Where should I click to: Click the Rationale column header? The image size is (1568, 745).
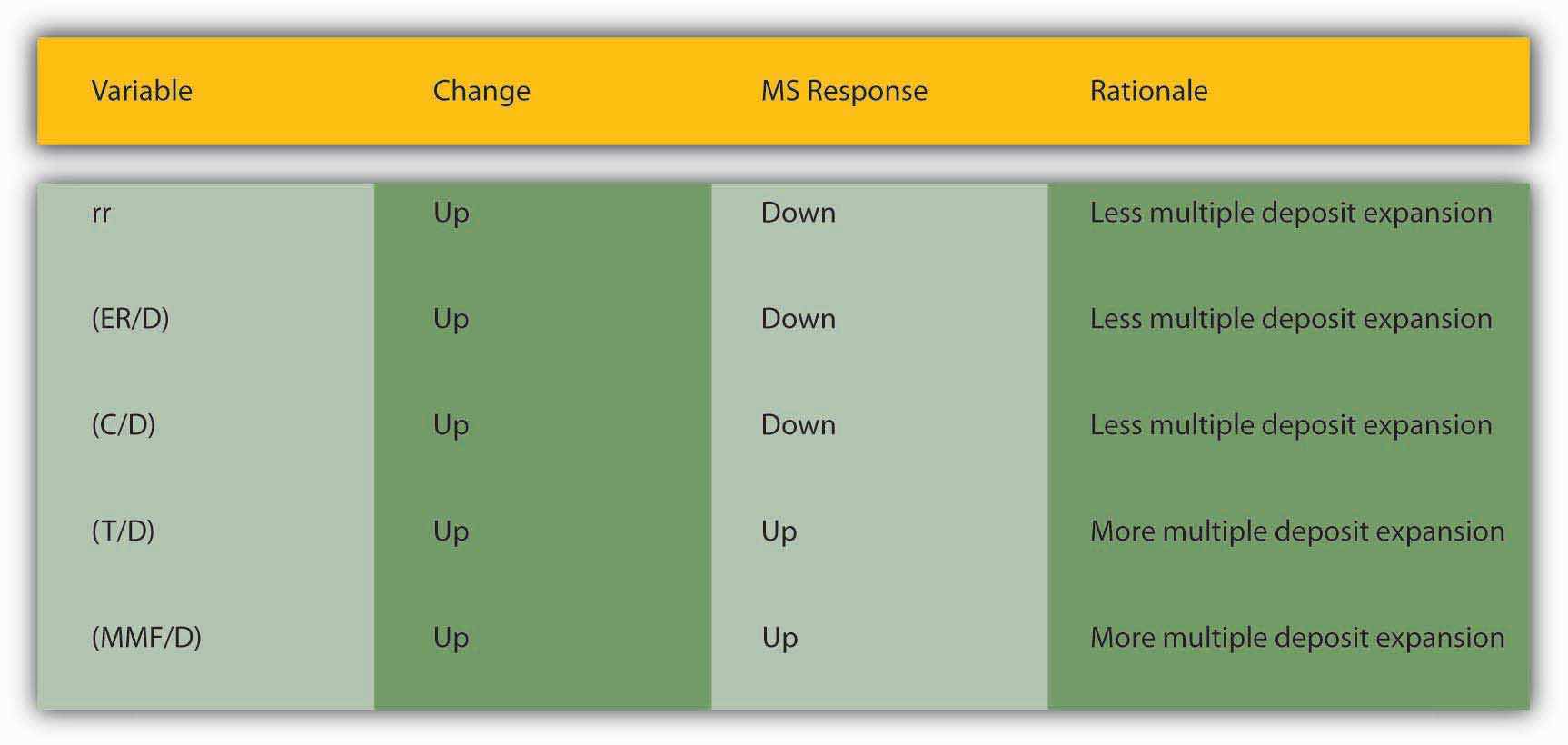pyautogui.click(x=1148, y=91)
